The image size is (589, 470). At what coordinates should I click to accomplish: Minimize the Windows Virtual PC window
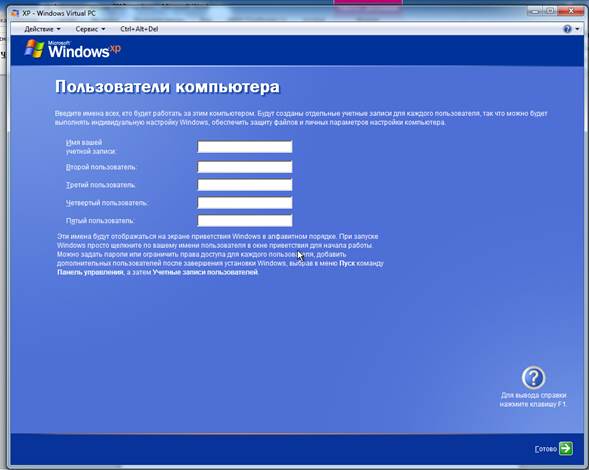click(x=535, y=12)
